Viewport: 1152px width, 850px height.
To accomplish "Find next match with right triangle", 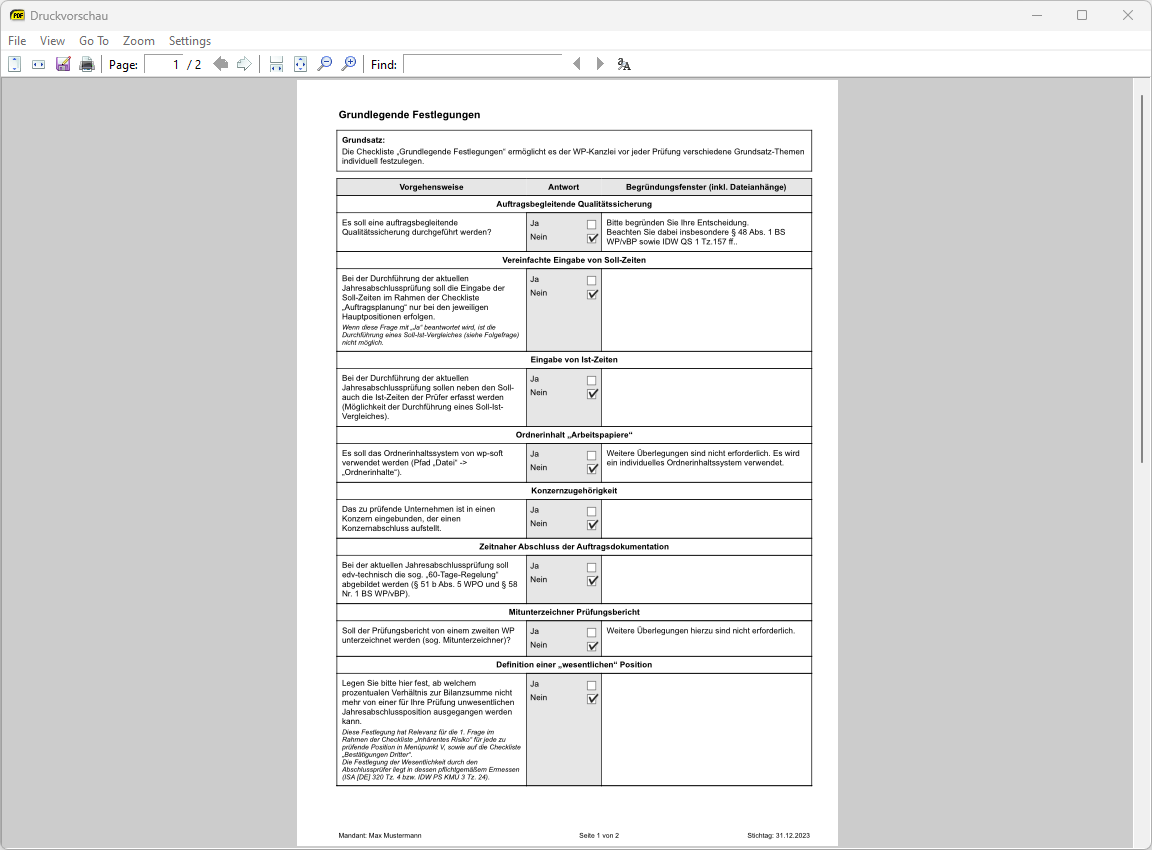I will pyautogui.click(x=600, y=64).
